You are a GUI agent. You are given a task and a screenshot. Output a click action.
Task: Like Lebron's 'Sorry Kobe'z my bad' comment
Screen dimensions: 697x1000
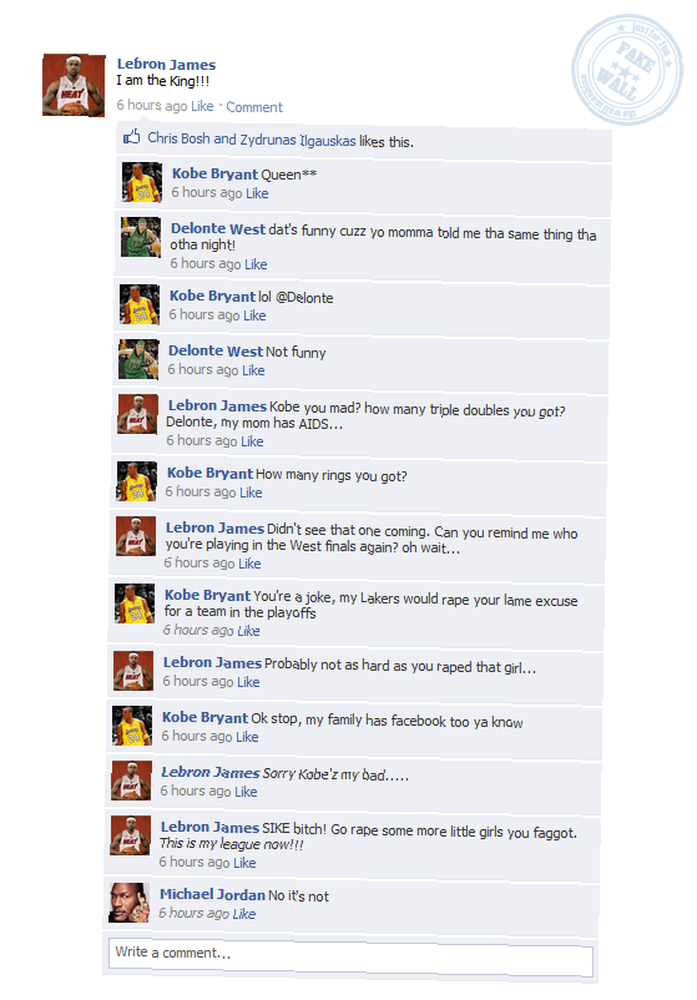pos(246,791)
